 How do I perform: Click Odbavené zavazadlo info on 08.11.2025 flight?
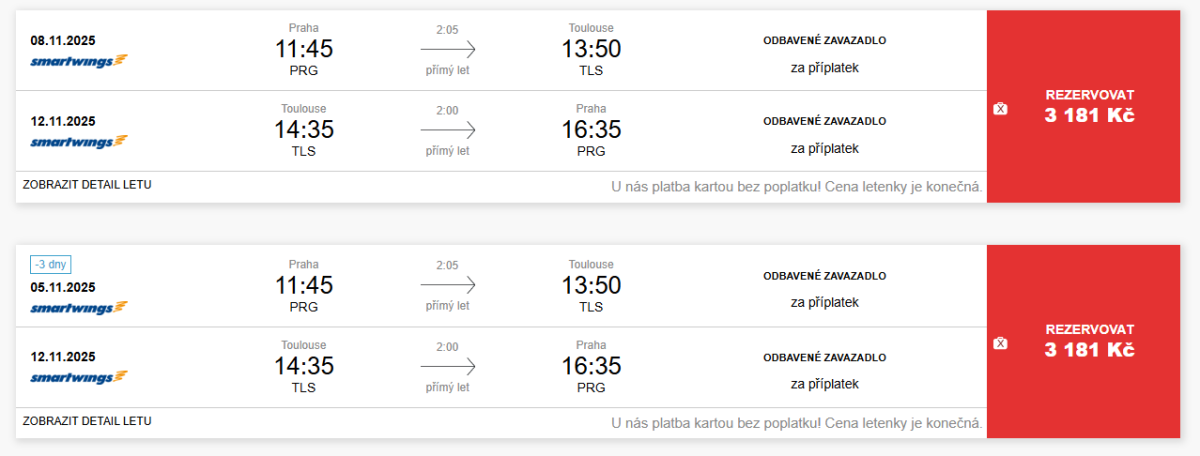[825, 41]
